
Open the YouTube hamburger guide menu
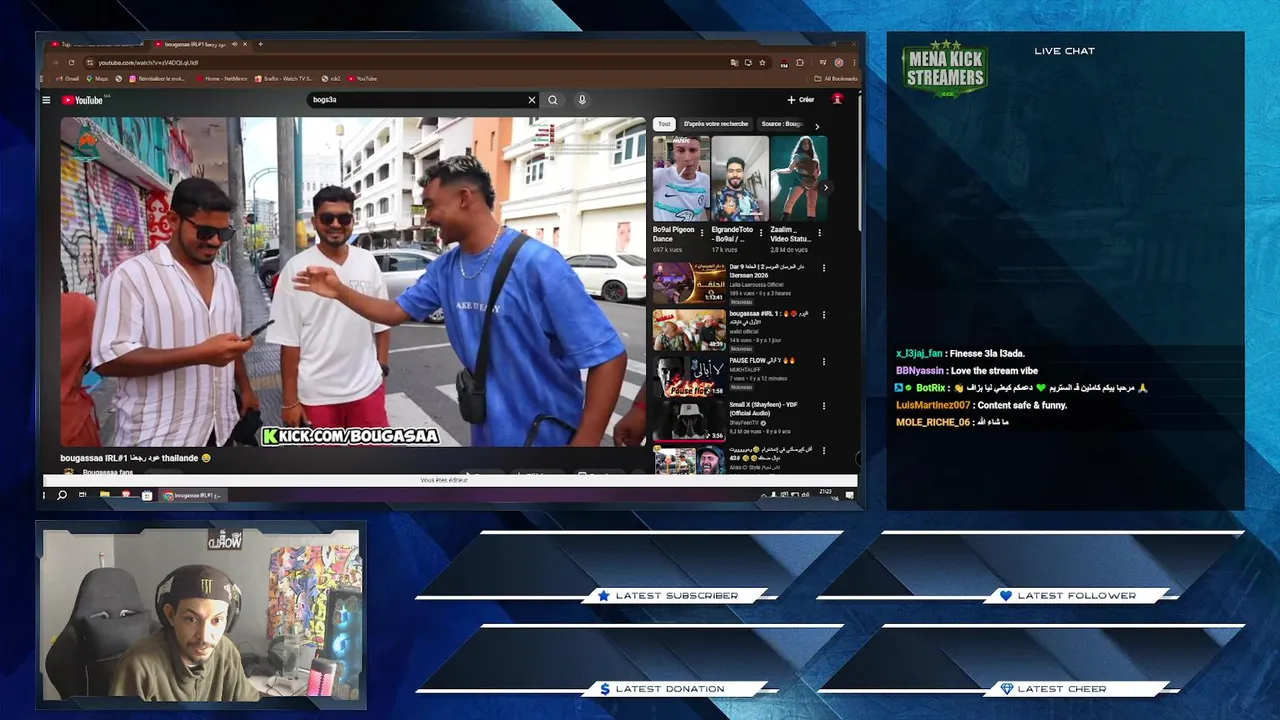point(46,100)
